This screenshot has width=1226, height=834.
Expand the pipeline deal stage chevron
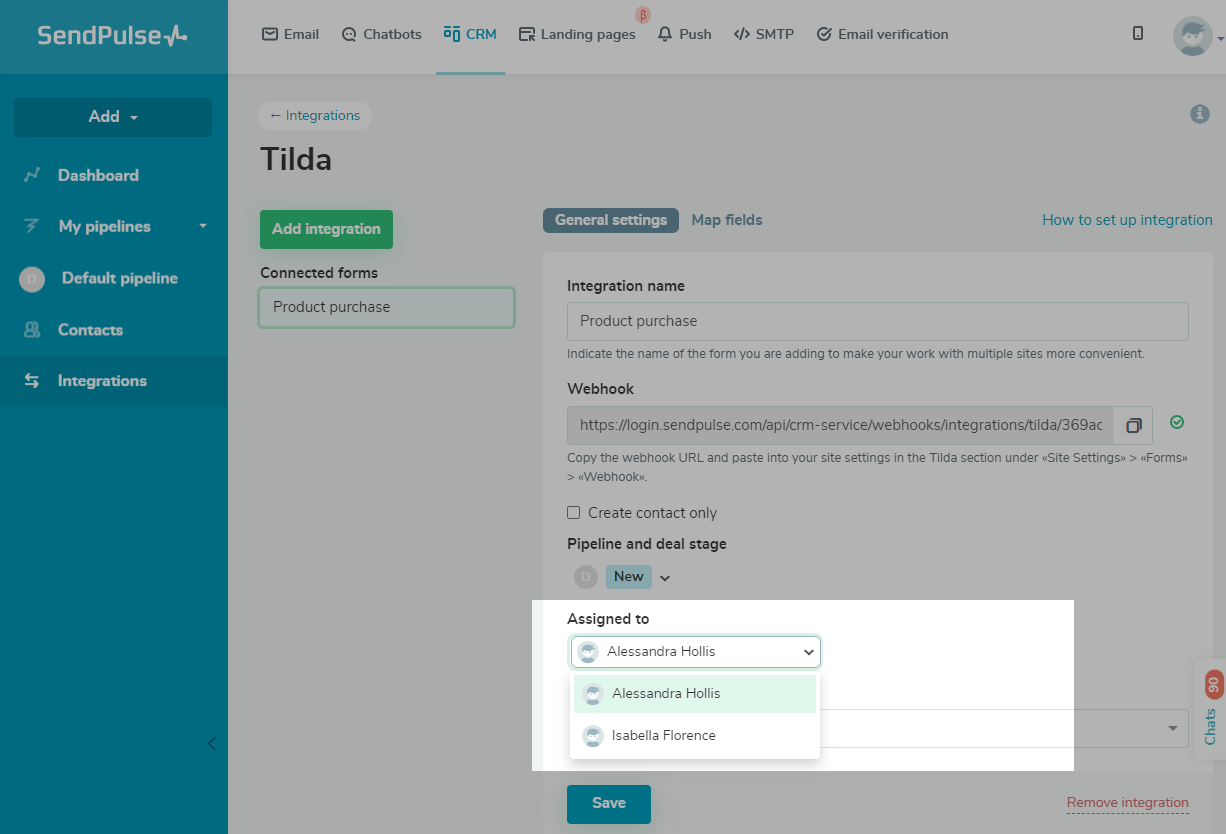(x=665, y=577)
